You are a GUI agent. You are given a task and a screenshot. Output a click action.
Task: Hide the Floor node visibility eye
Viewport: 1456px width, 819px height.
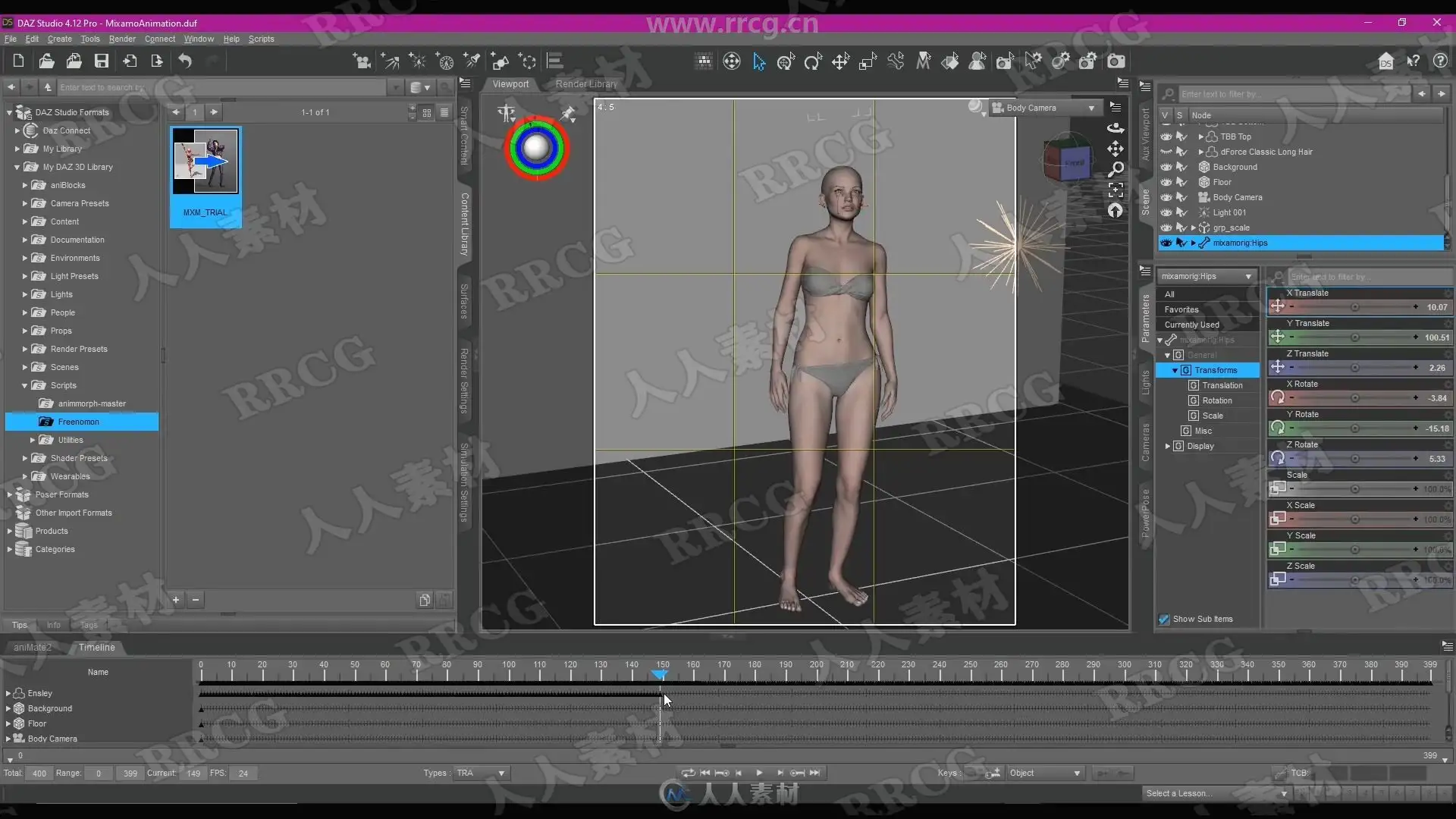pos(1166,182)
